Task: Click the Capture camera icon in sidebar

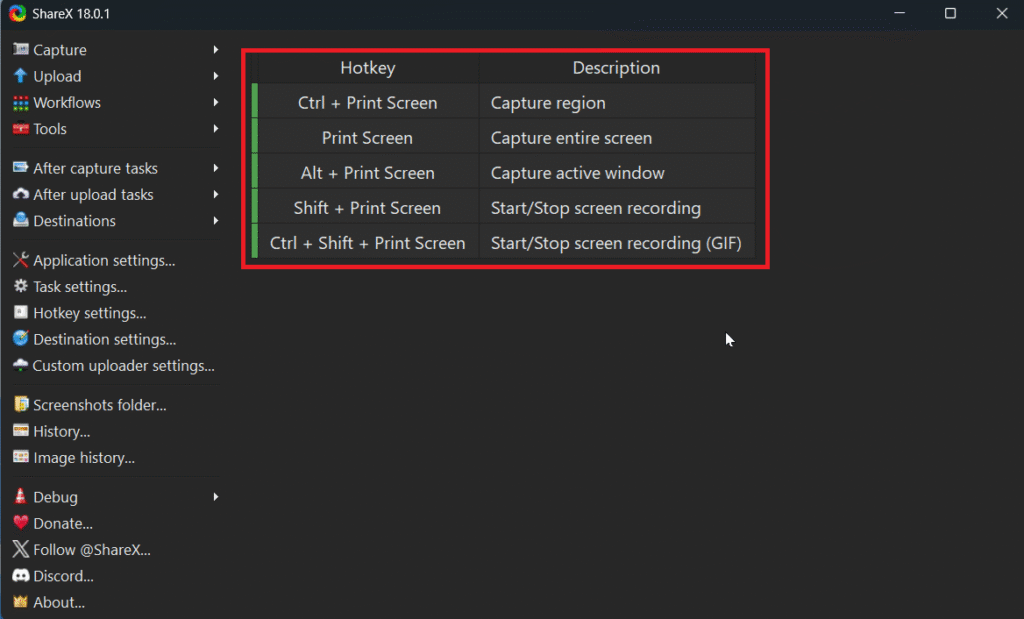Action: tap(20, 50)
